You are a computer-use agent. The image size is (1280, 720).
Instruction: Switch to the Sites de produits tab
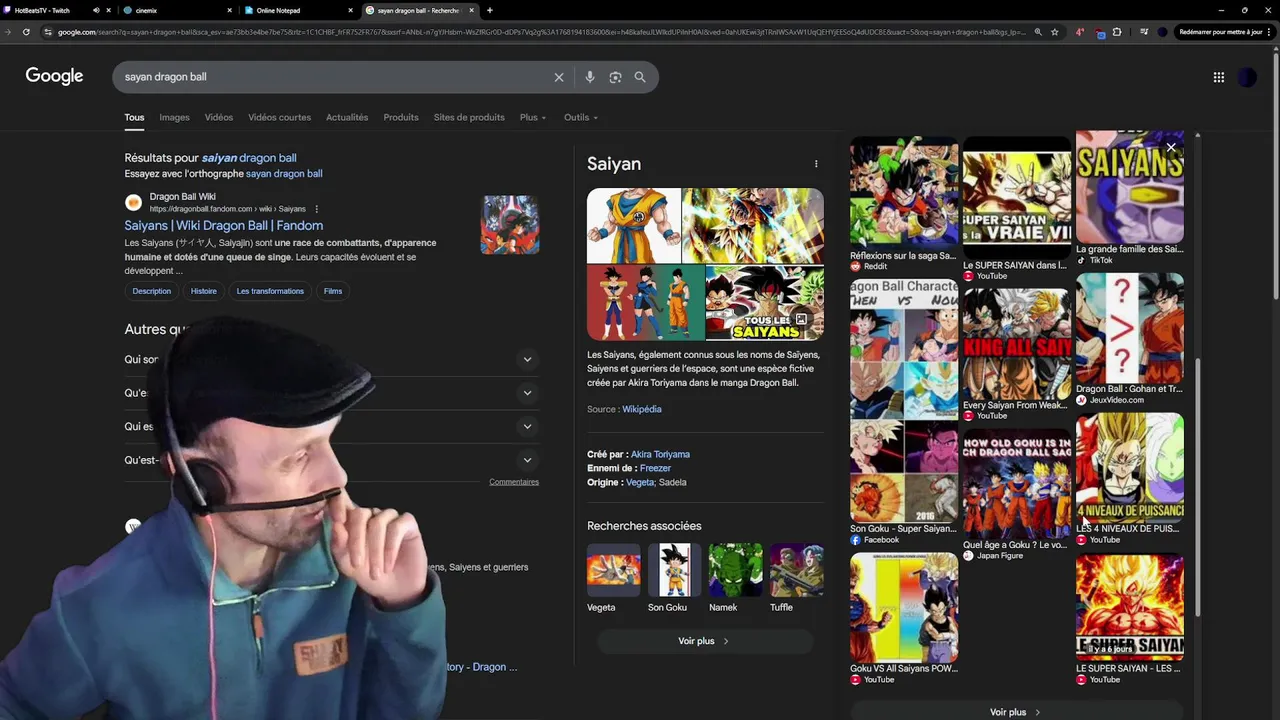[469, 117]
